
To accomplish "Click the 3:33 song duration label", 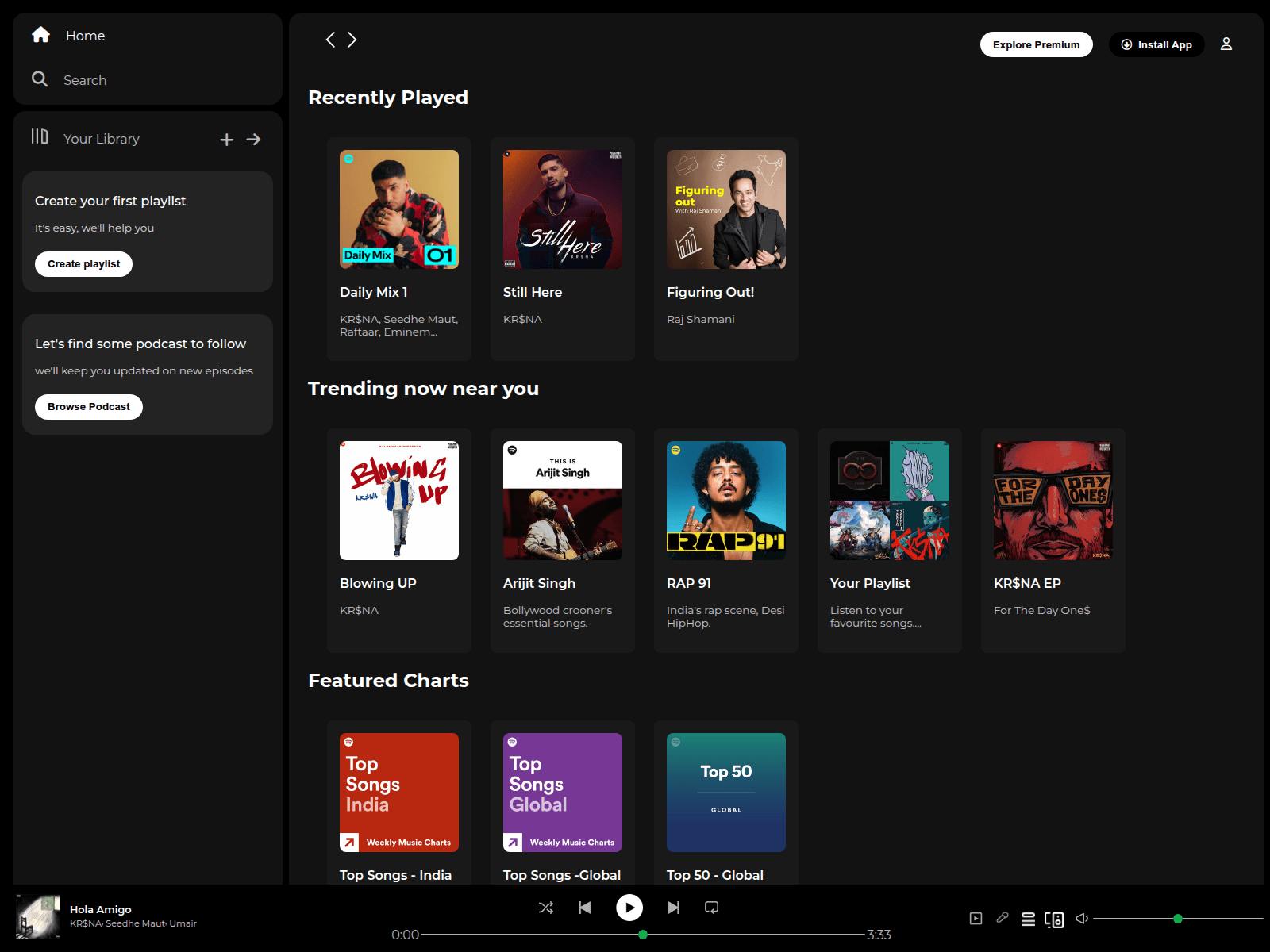I will 879,935.
